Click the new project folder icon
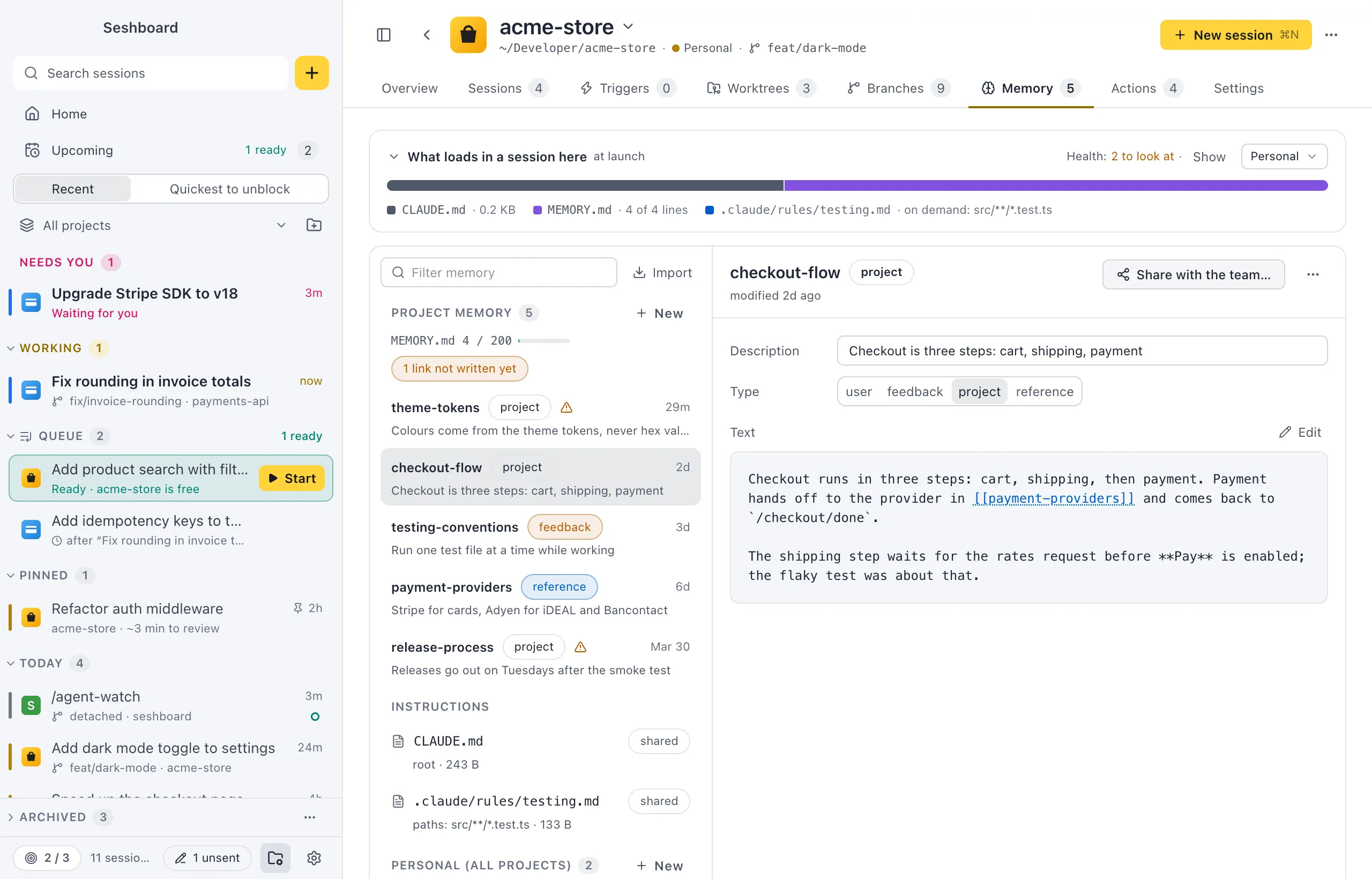The height and width of the screenshot is (879, 1372). 314,225
